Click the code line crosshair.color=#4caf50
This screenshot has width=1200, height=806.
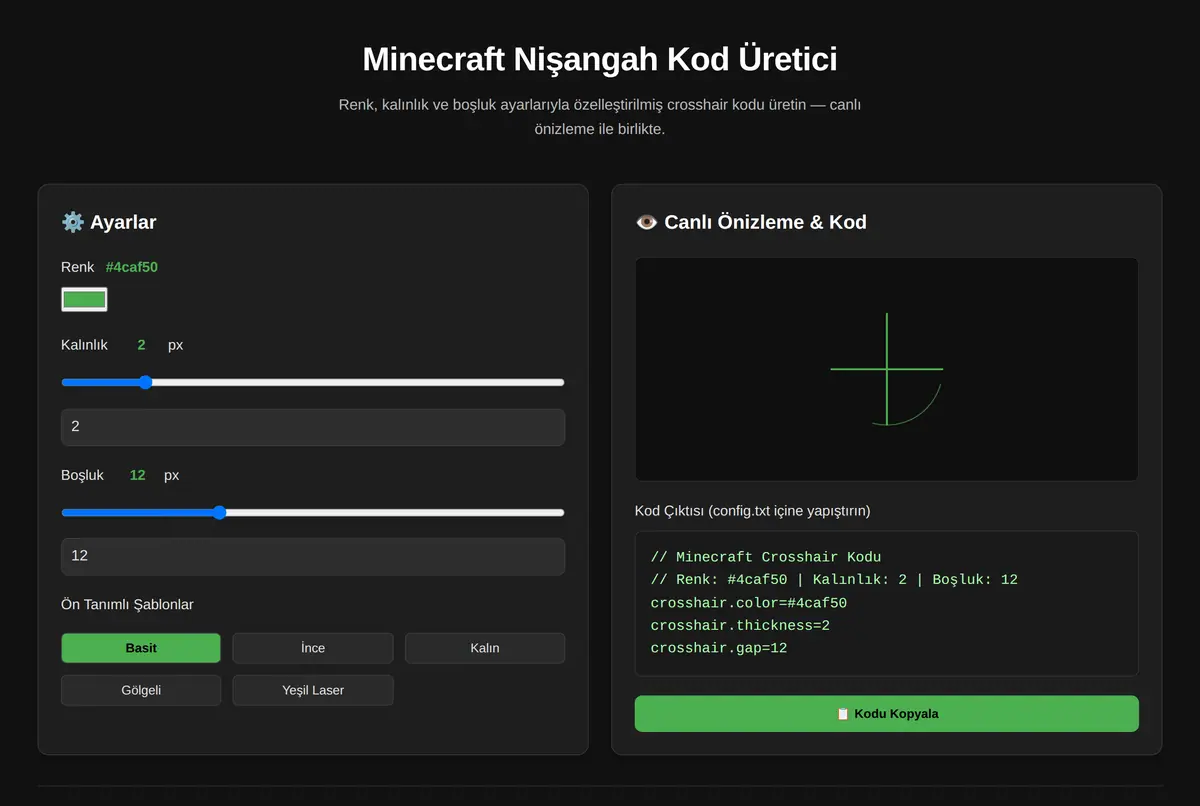click(749, 603)
